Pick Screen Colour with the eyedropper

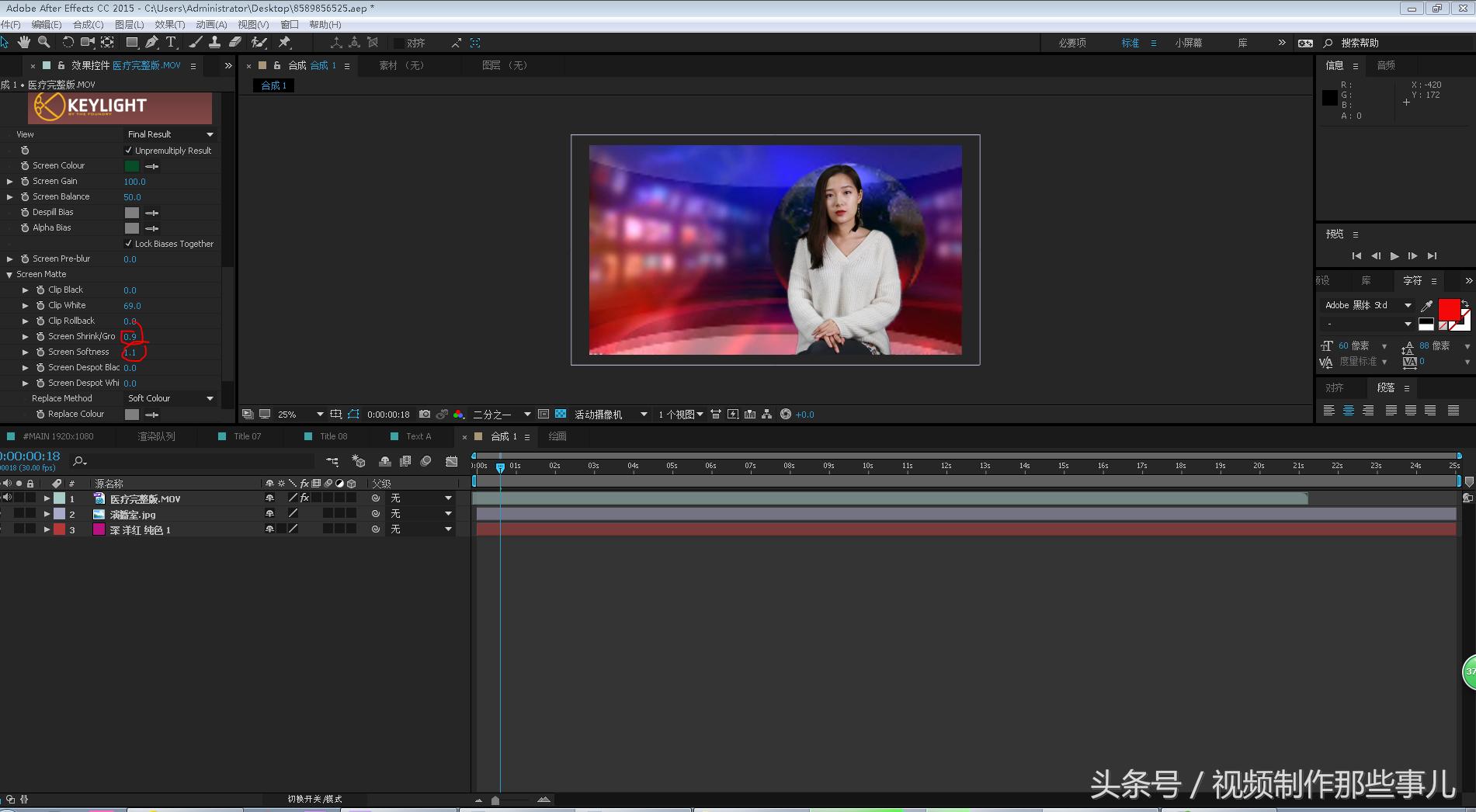click(x=152, y=166)
